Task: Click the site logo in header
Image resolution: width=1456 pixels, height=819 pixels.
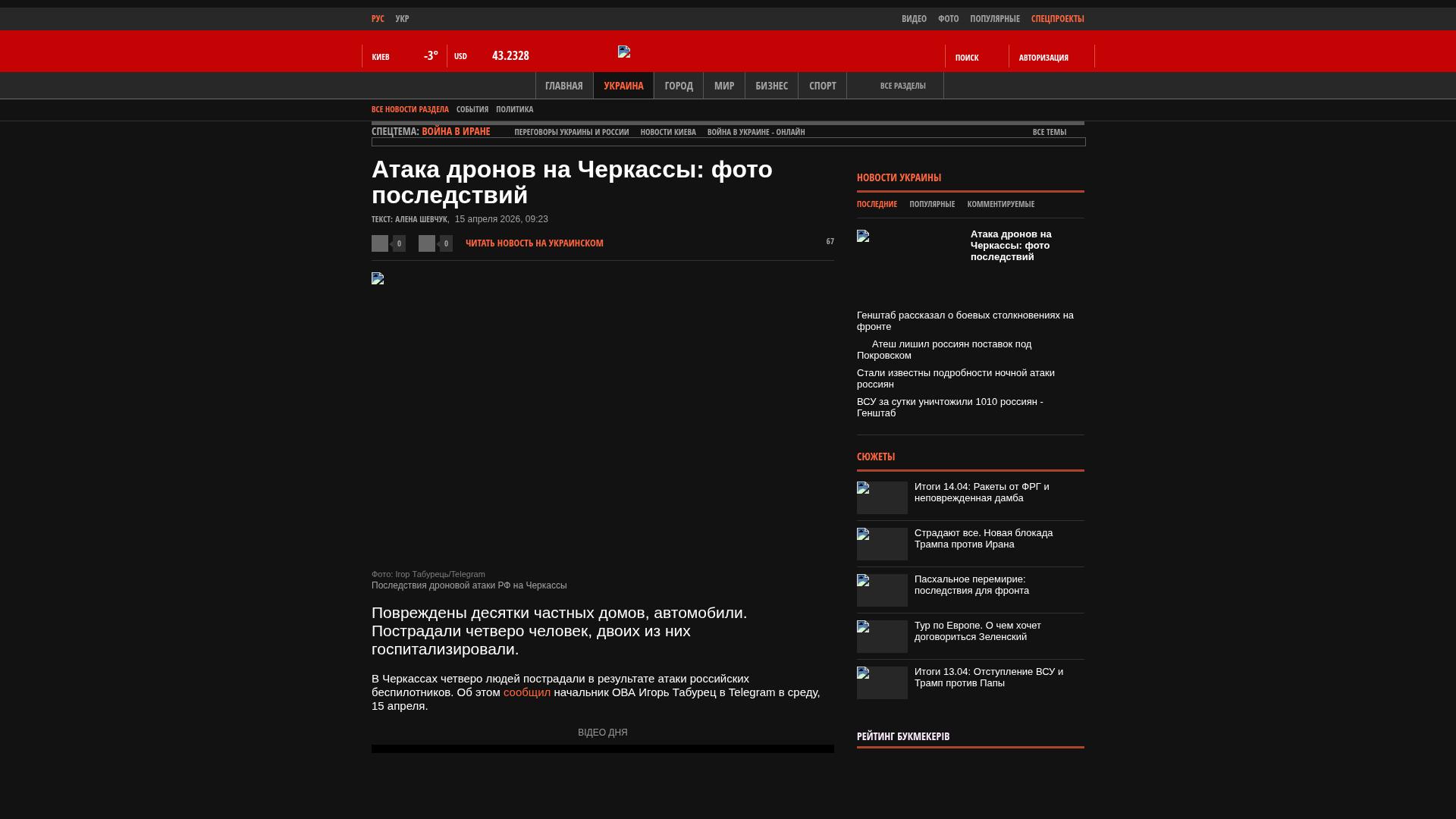Action: tap(624, 52)
